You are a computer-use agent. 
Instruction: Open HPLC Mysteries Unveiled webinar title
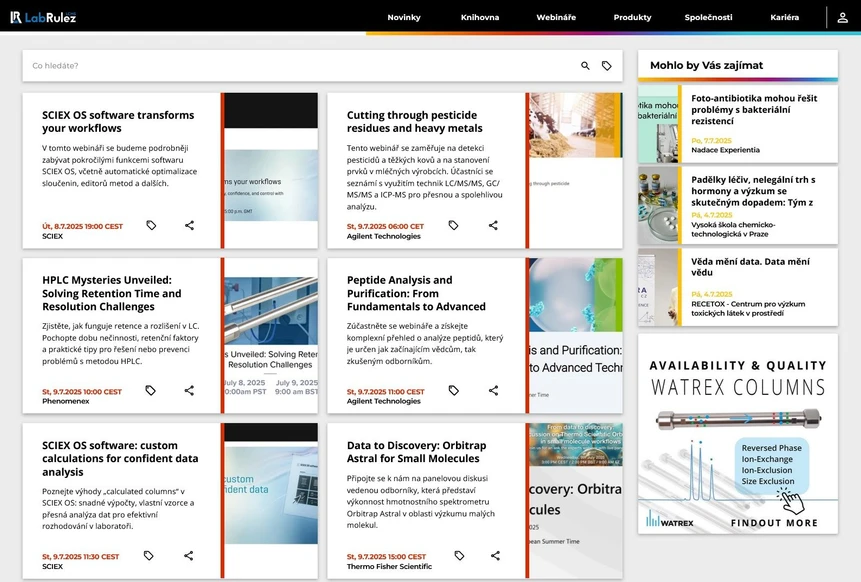coord(112,293)
